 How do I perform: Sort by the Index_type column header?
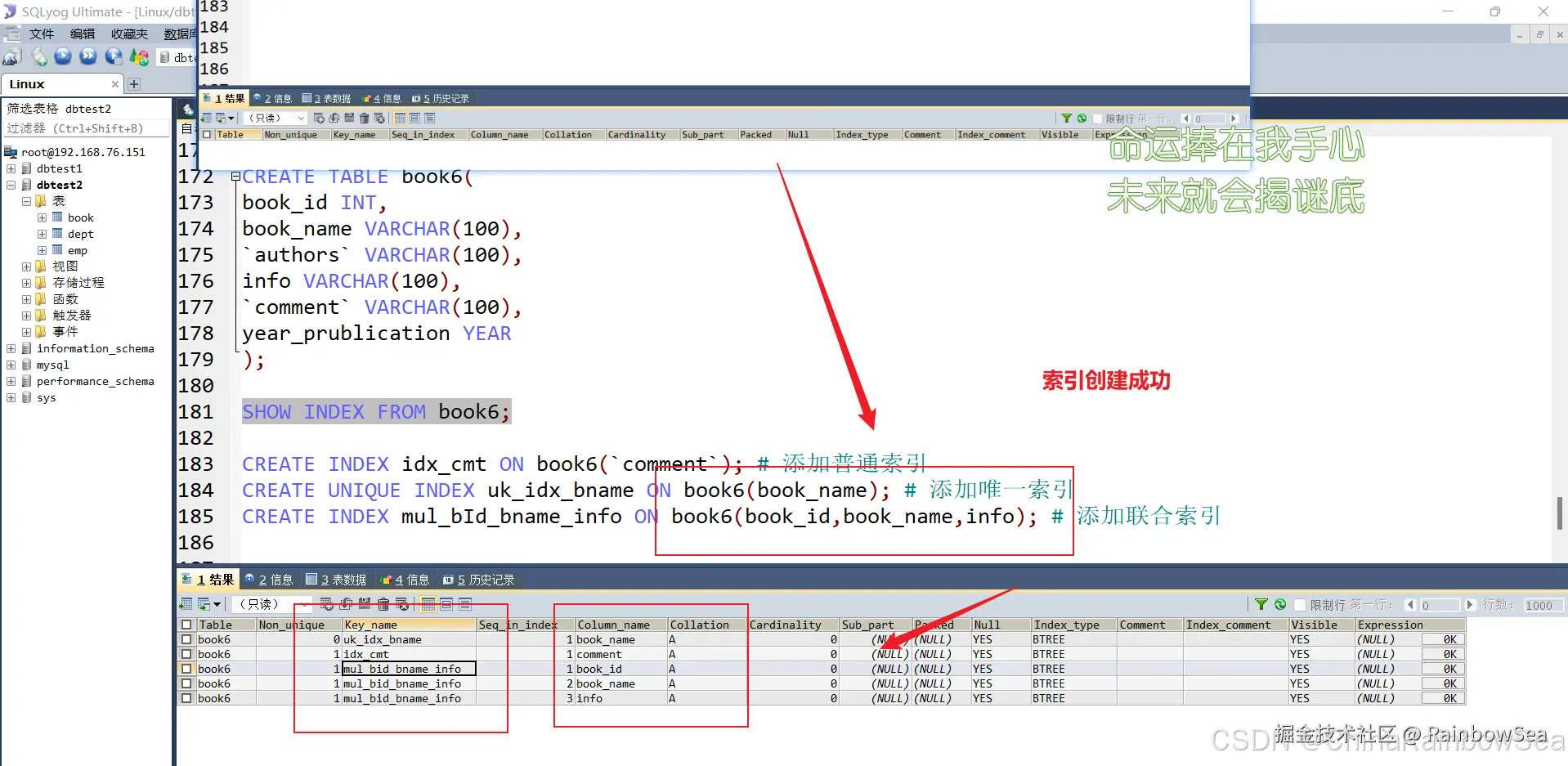[x=1073, y=625]
